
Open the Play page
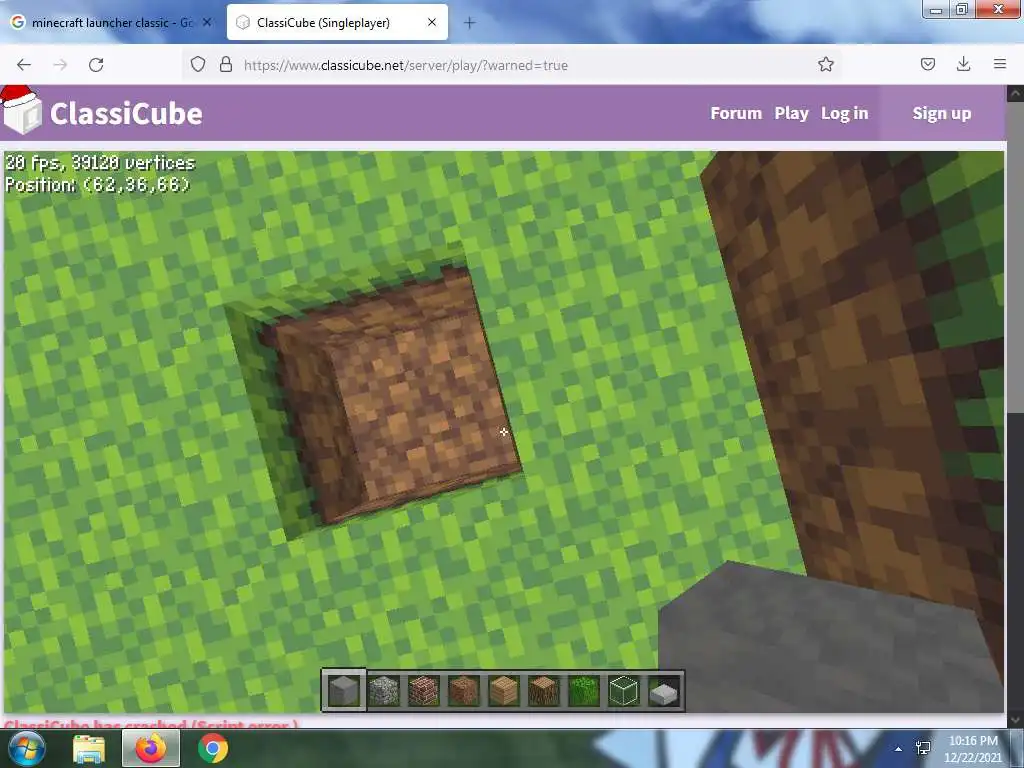(791, 113)
